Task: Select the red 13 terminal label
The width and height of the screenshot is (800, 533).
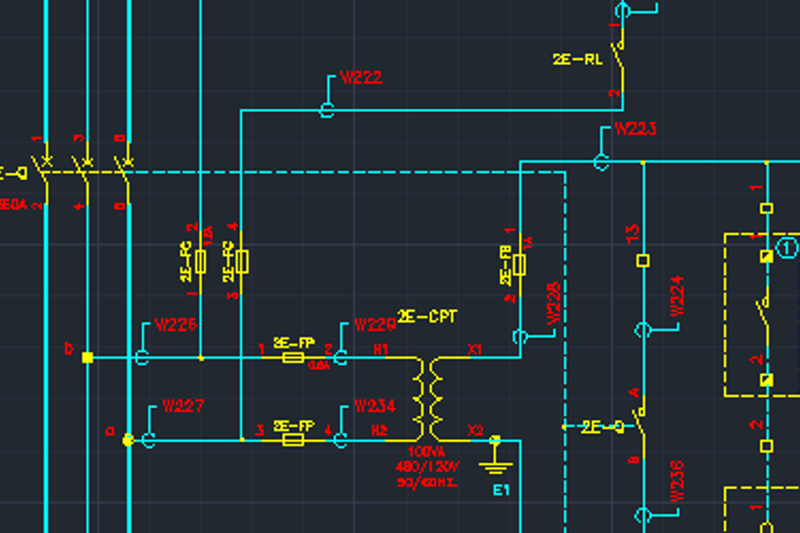Action: click(x=632, y=234)
